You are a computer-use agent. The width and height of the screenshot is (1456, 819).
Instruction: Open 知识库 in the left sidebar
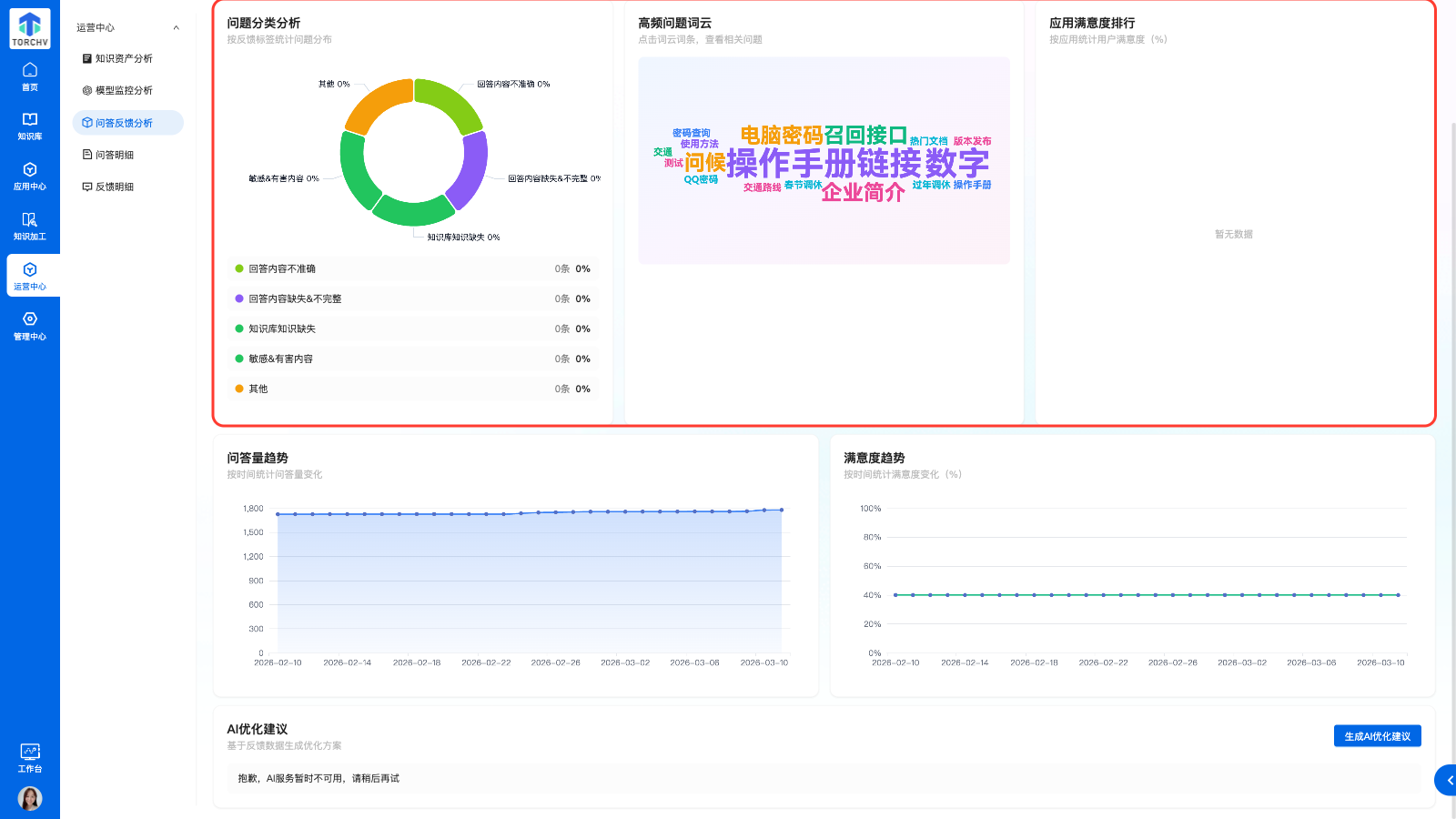pos(30,126)
